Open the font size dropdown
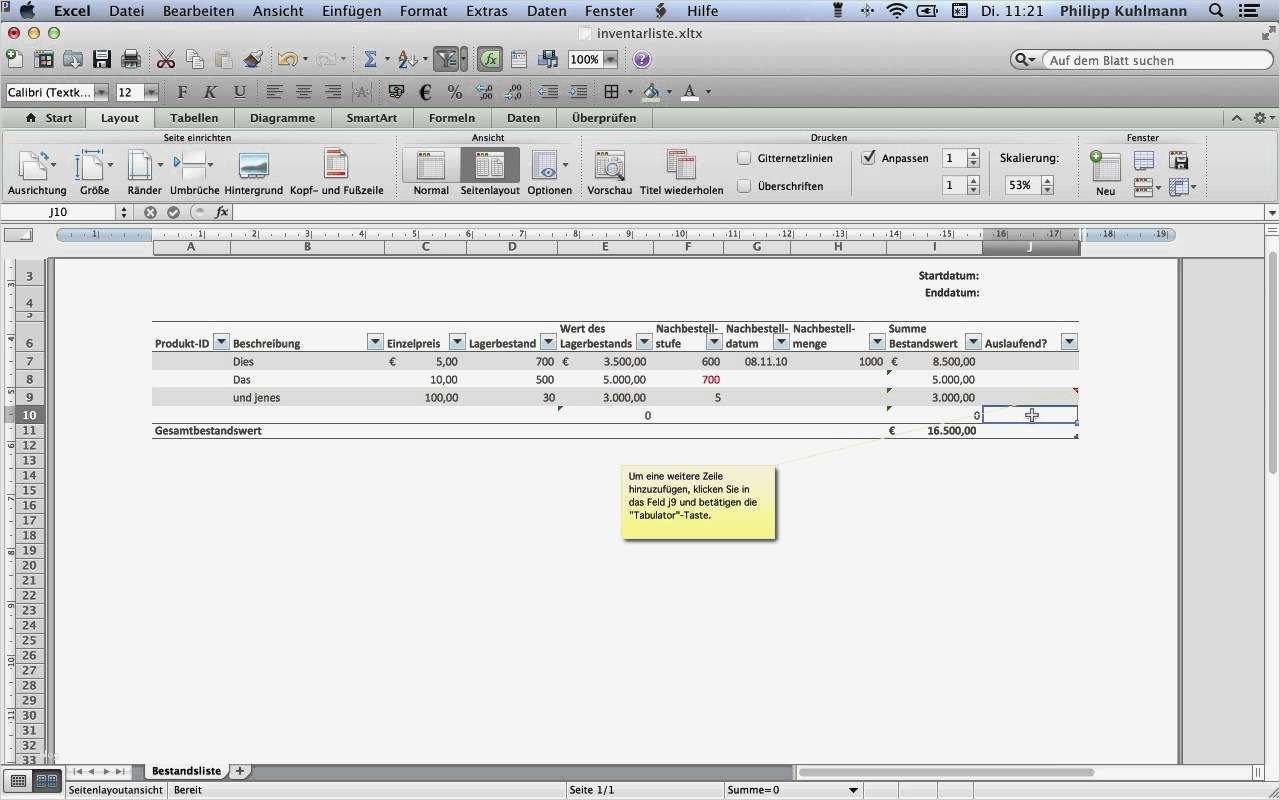1280x800 pixels. 151,92
